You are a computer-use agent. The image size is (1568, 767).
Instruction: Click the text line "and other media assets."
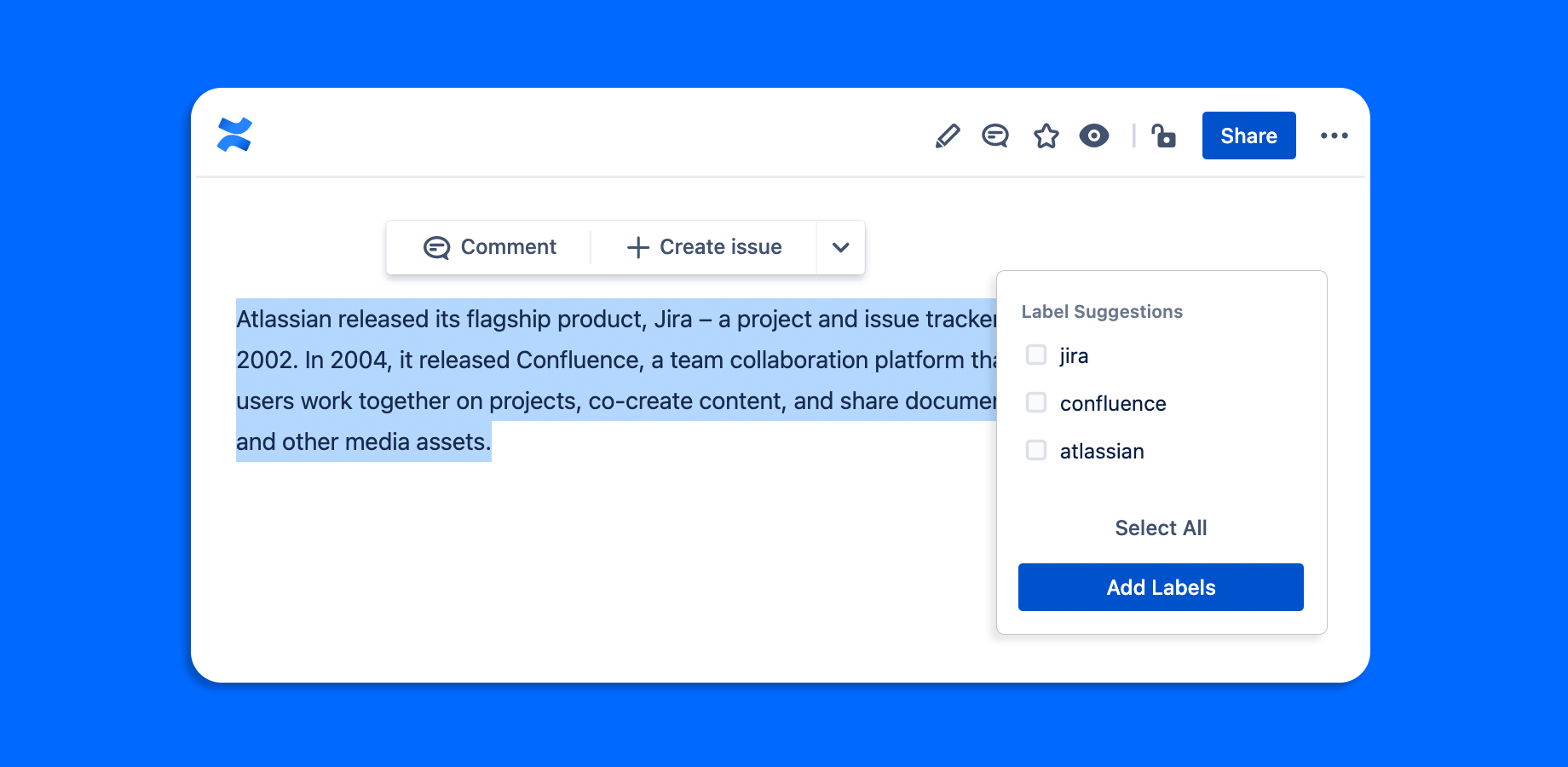click(x=364, y=441)
